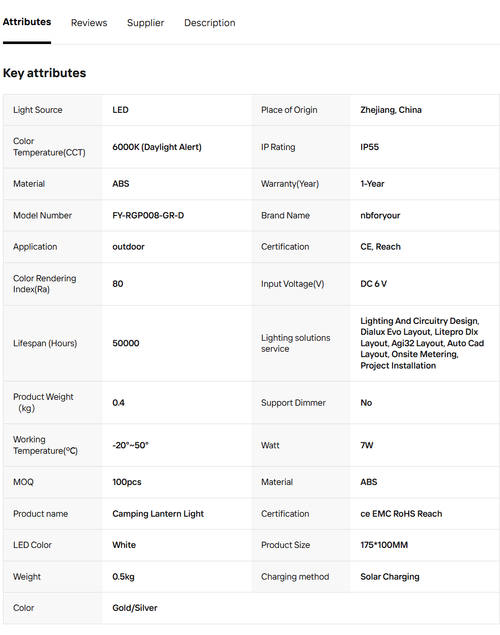Click the DC 6 V input voltage
Screen dimensions: 500x635
point(373,284)
